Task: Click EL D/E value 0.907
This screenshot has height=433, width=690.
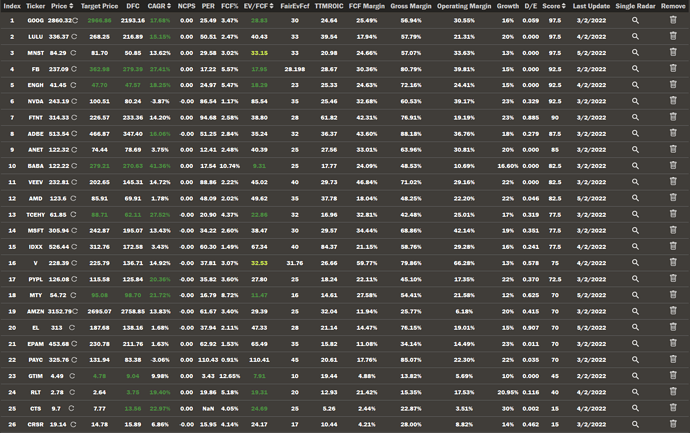Action: coord(531,328)
